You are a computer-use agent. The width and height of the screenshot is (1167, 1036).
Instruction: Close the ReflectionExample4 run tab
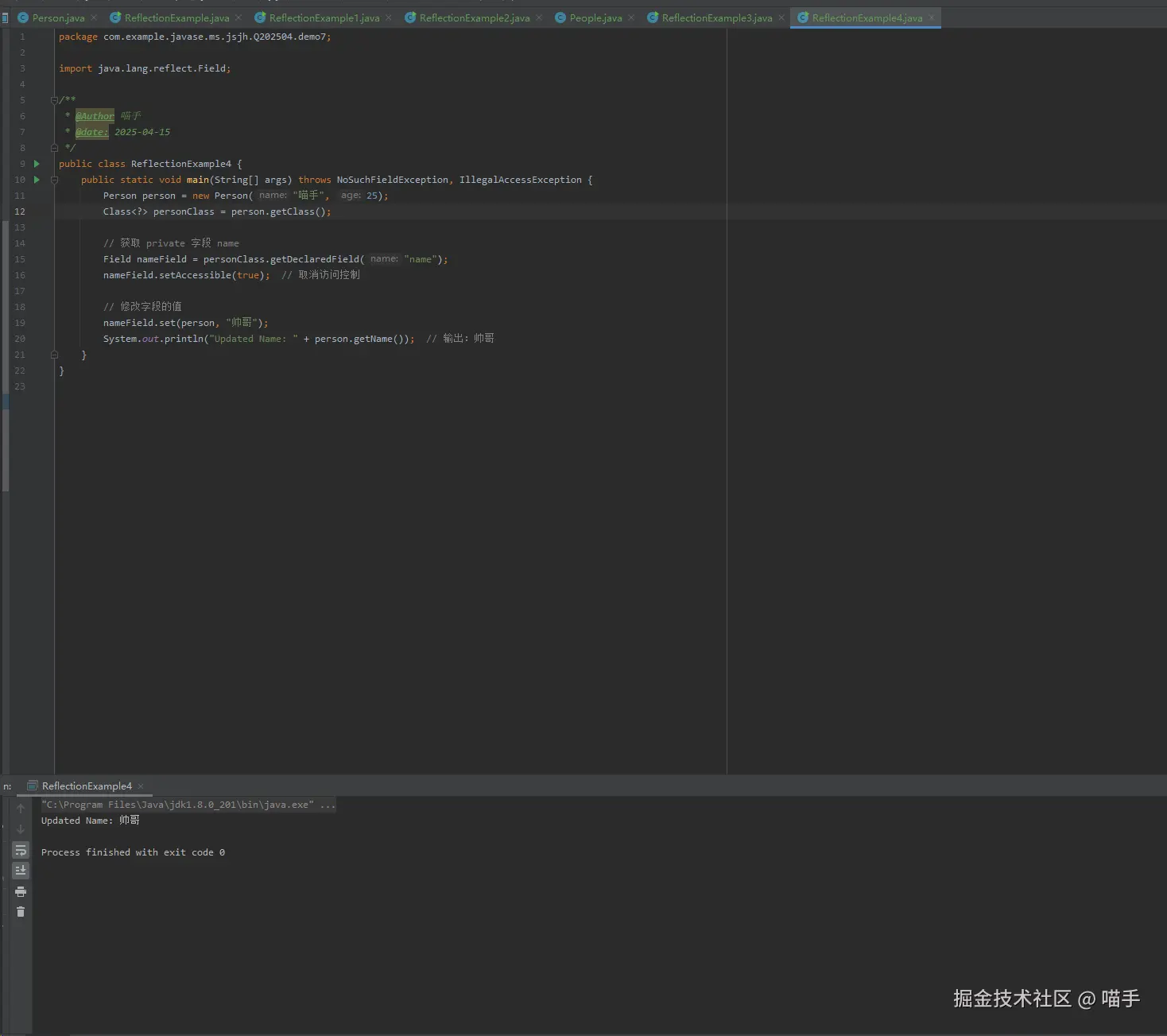(141, 786)
